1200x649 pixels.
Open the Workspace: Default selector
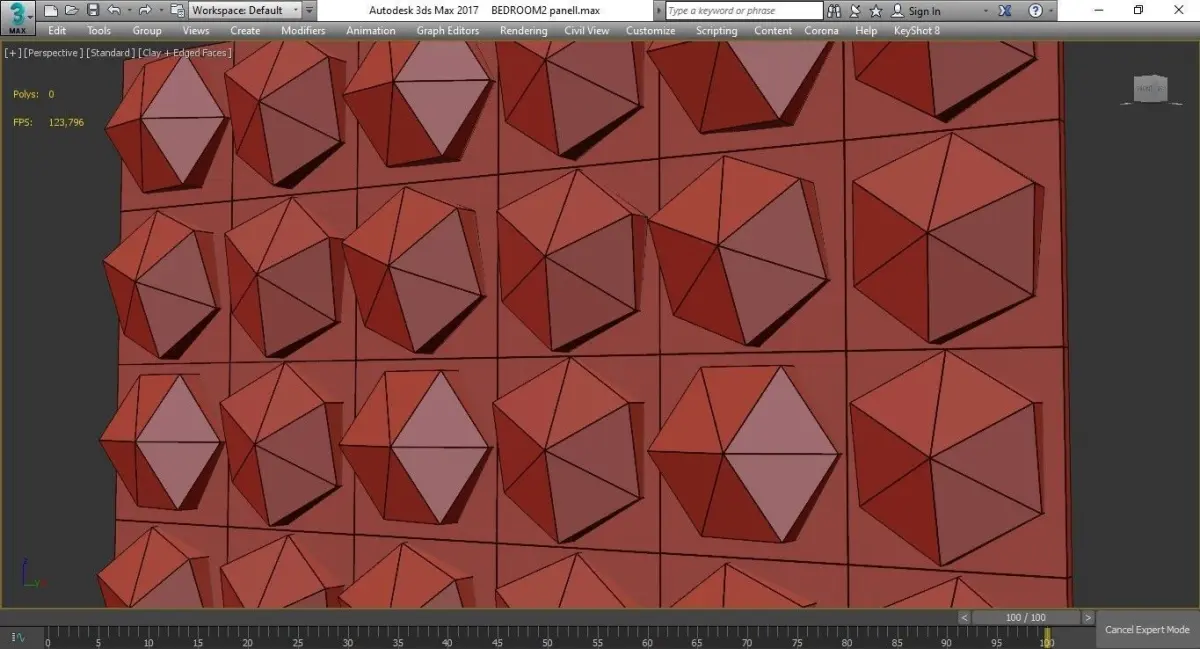tap(245, 11)
